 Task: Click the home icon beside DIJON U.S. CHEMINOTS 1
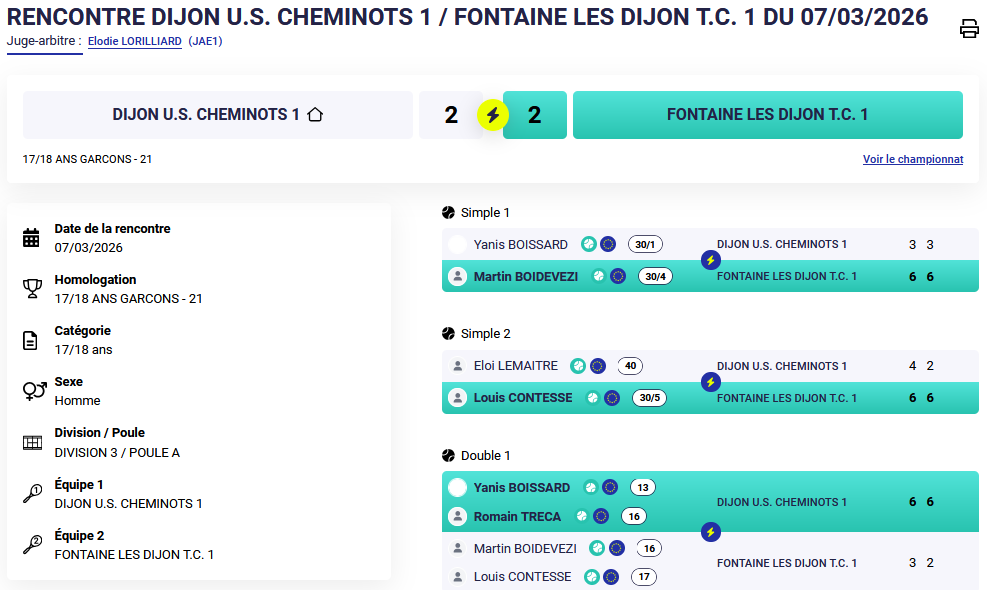(x=315, y=115)
